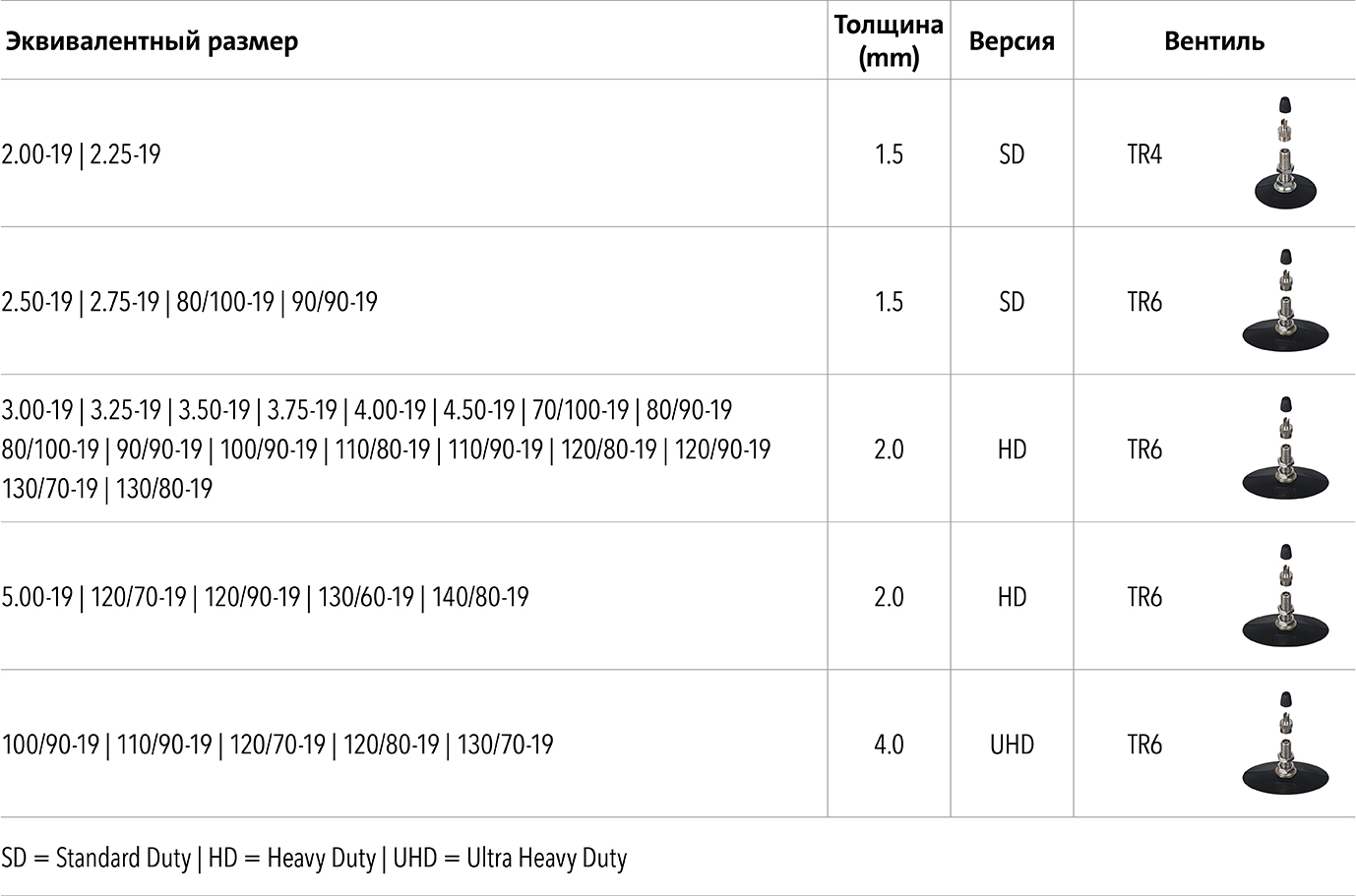Select the size cell starting with 5.00-19
The image size is (1356, 896).
coord(266,597)
